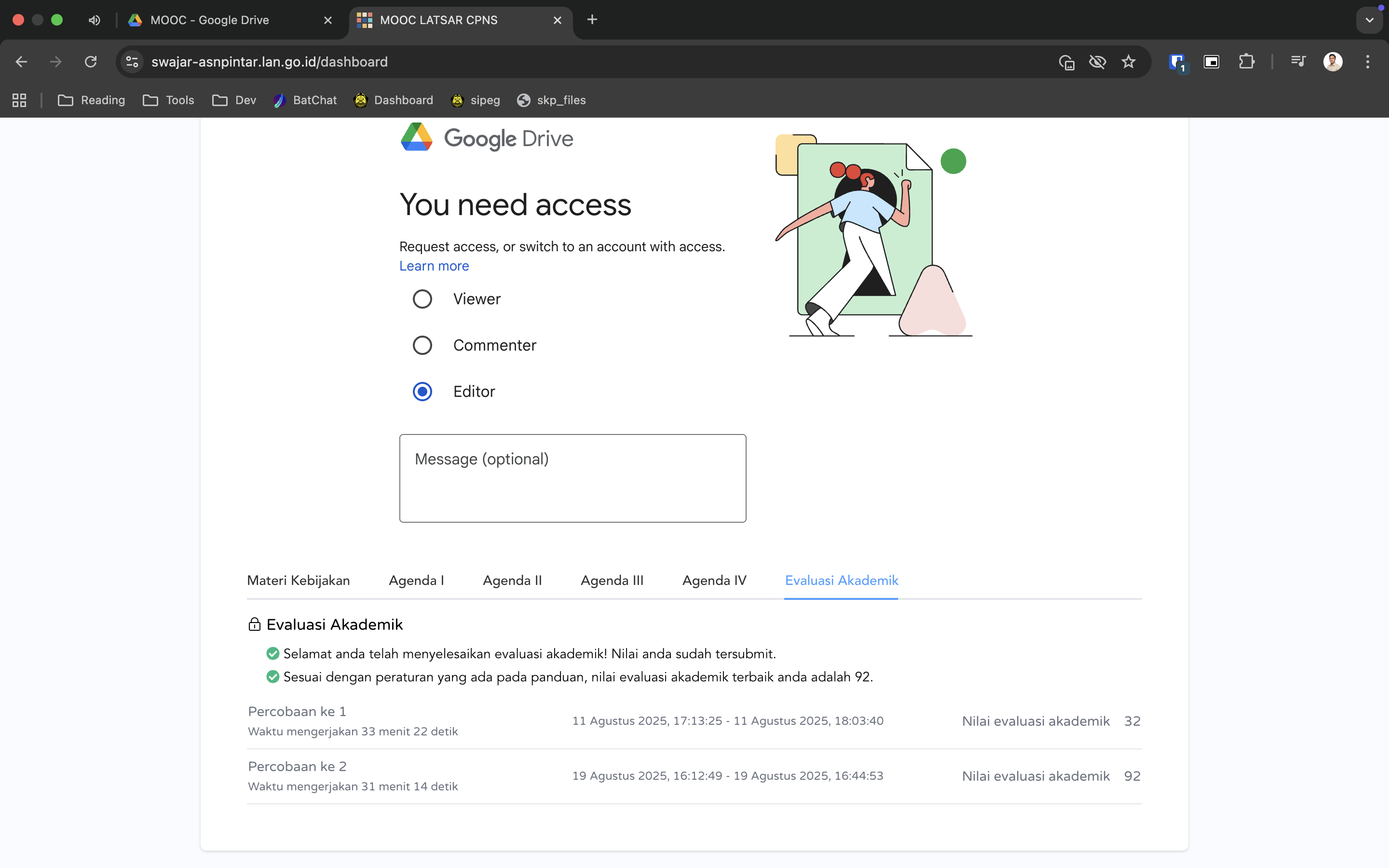
Task: Expand the tab search chevron dropdown
Action: tap(1370, 20)
